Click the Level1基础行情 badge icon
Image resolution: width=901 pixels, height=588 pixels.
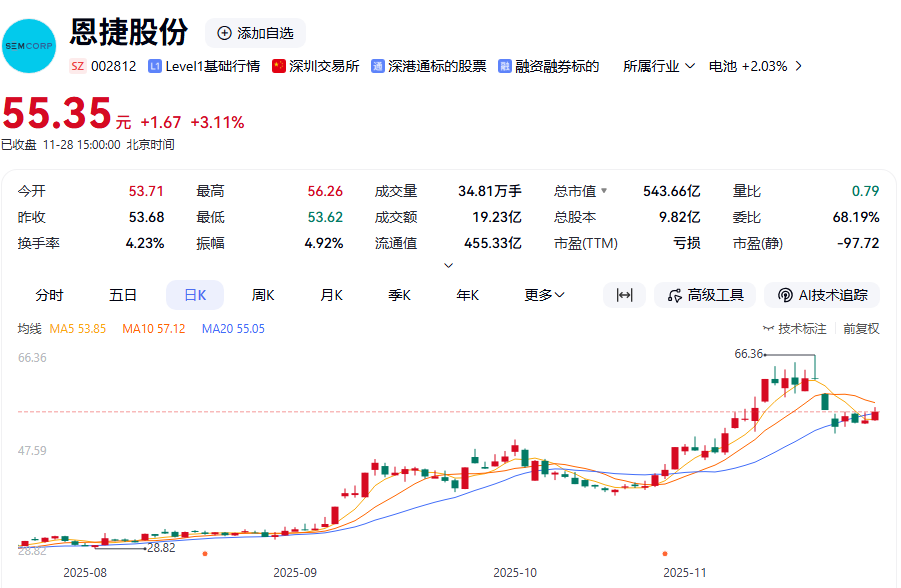pos(155,66)
